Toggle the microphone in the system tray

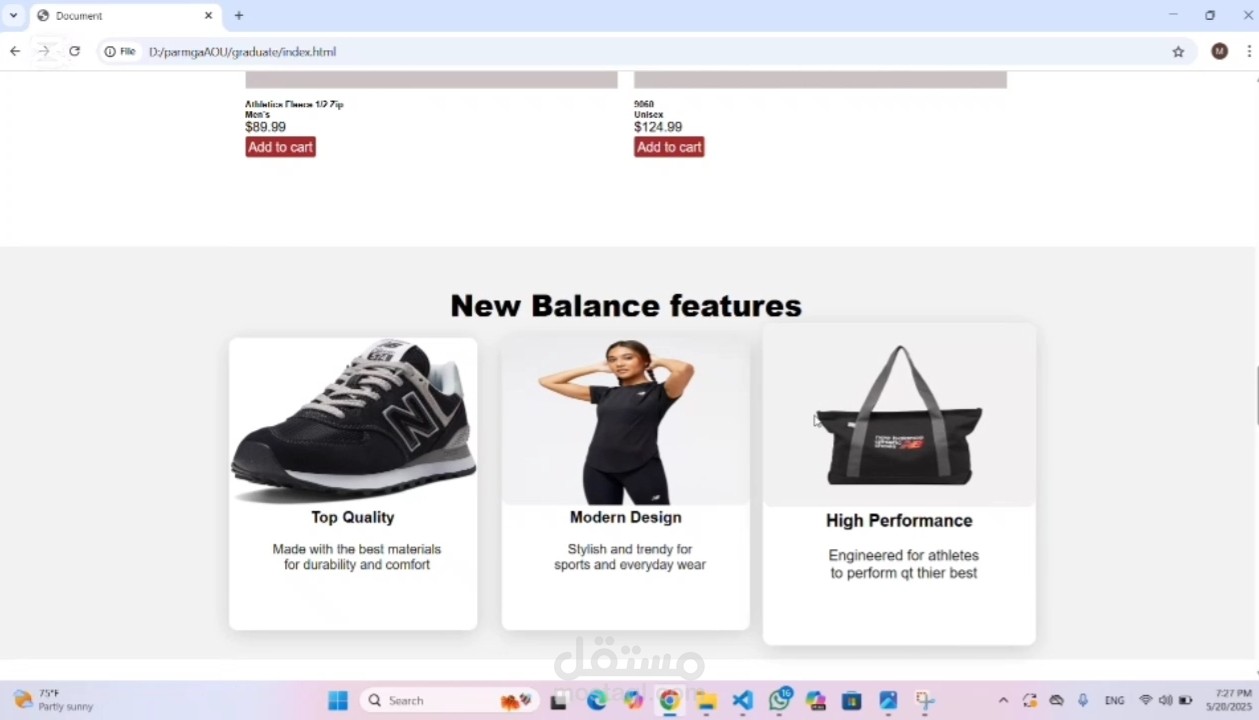(1083, 700)
